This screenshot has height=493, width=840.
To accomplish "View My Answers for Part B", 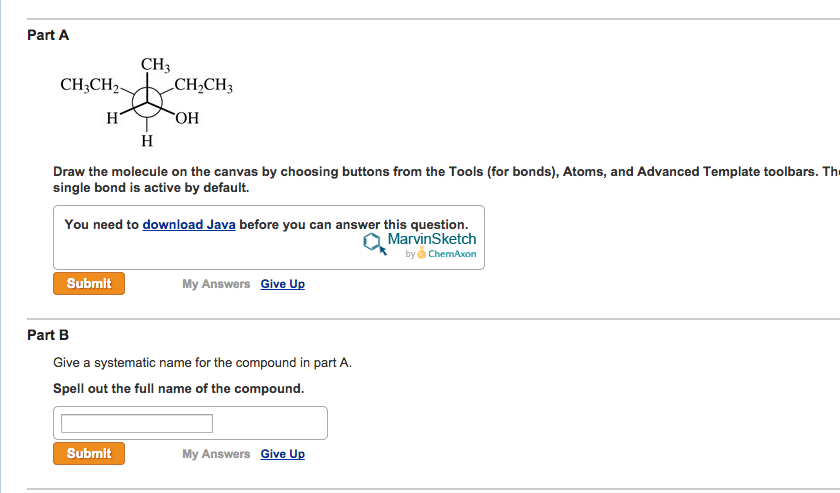I will pyautogui.click(x=216, y=454).
